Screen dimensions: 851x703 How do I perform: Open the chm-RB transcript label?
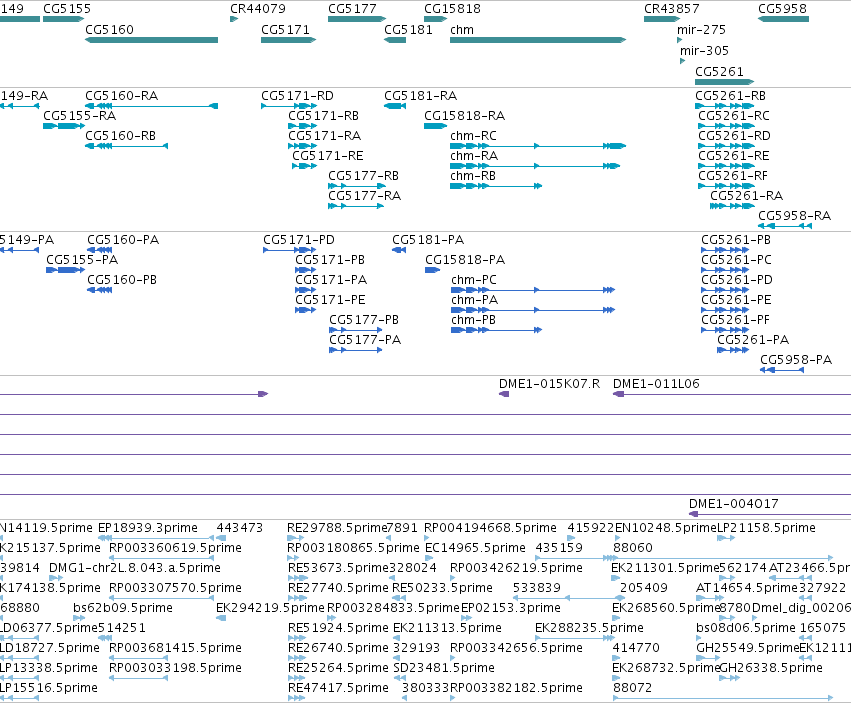coord(473,176)
